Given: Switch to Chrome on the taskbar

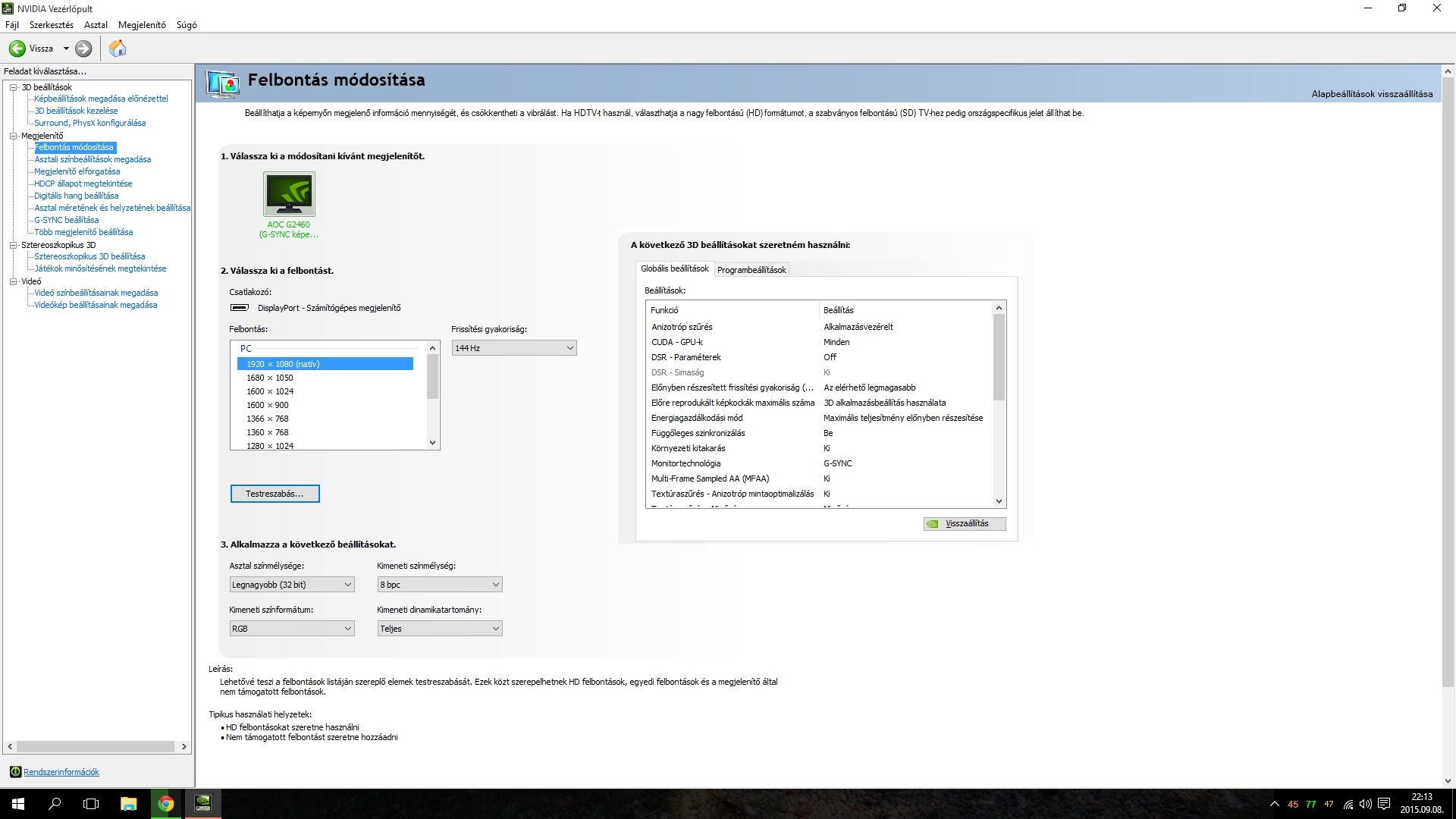Looking at the screenshot, I should click(165, 804).
